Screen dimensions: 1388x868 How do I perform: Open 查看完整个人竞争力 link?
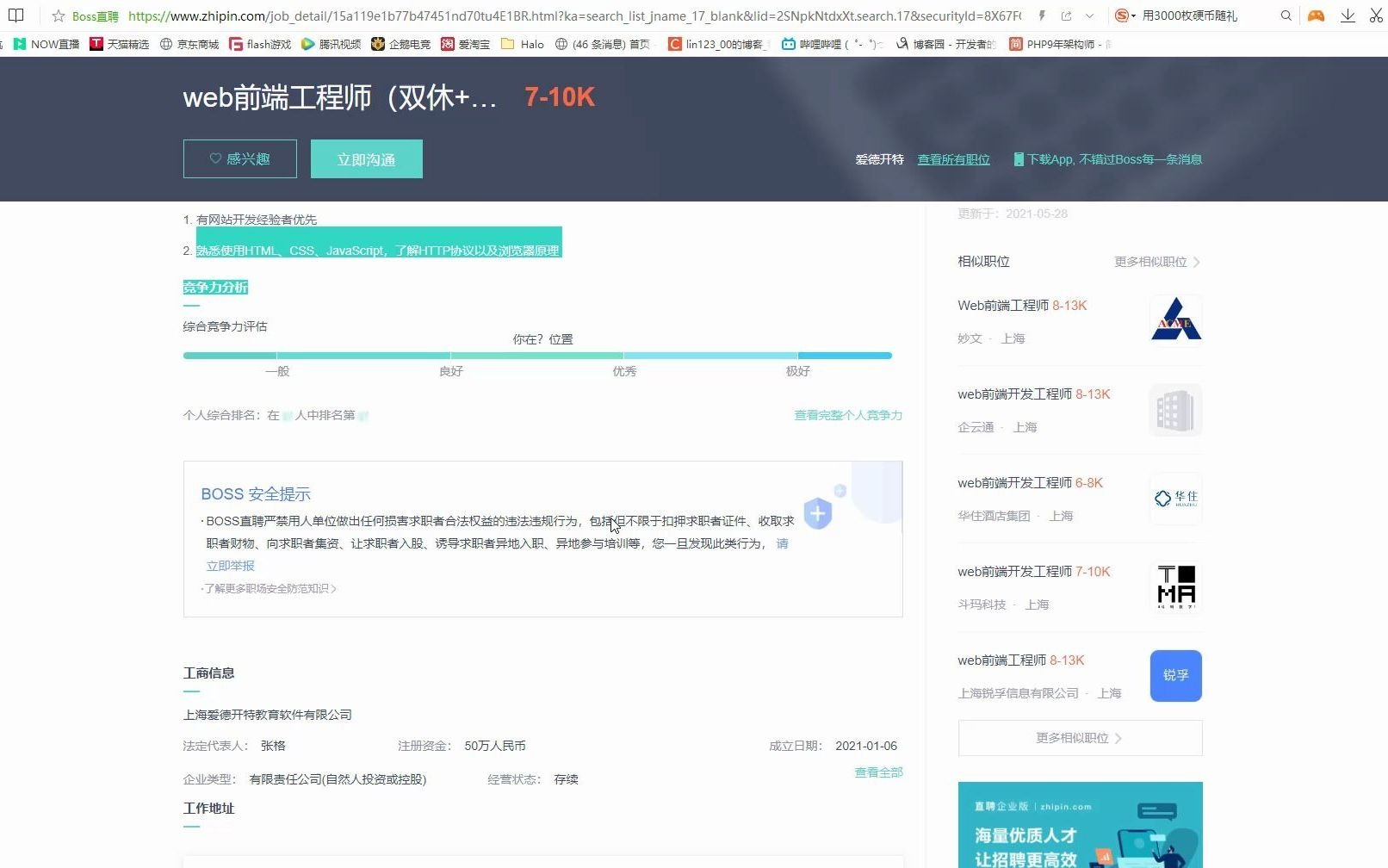click(848, 415)
